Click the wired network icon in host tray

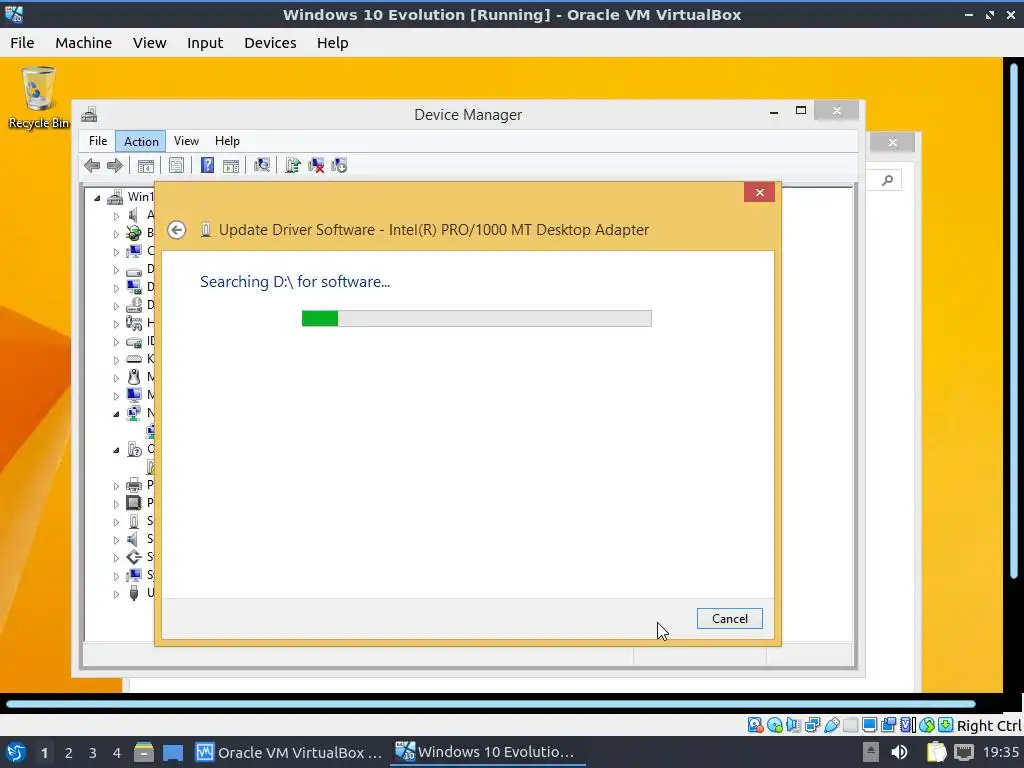[x=964, y=752]
